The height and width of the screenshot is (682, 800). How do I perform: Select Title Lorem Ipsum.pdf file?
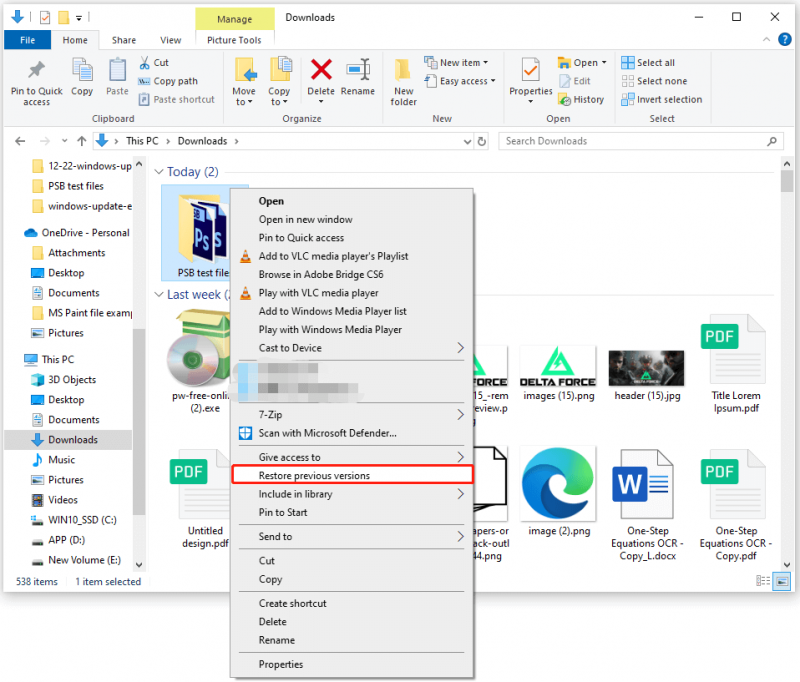pos(736,364)
